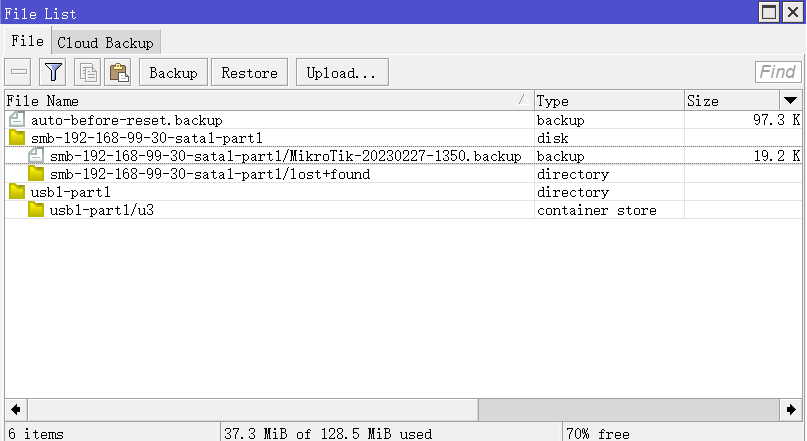Click the usb1-part1 folder icon

click(x=17, y=192)
